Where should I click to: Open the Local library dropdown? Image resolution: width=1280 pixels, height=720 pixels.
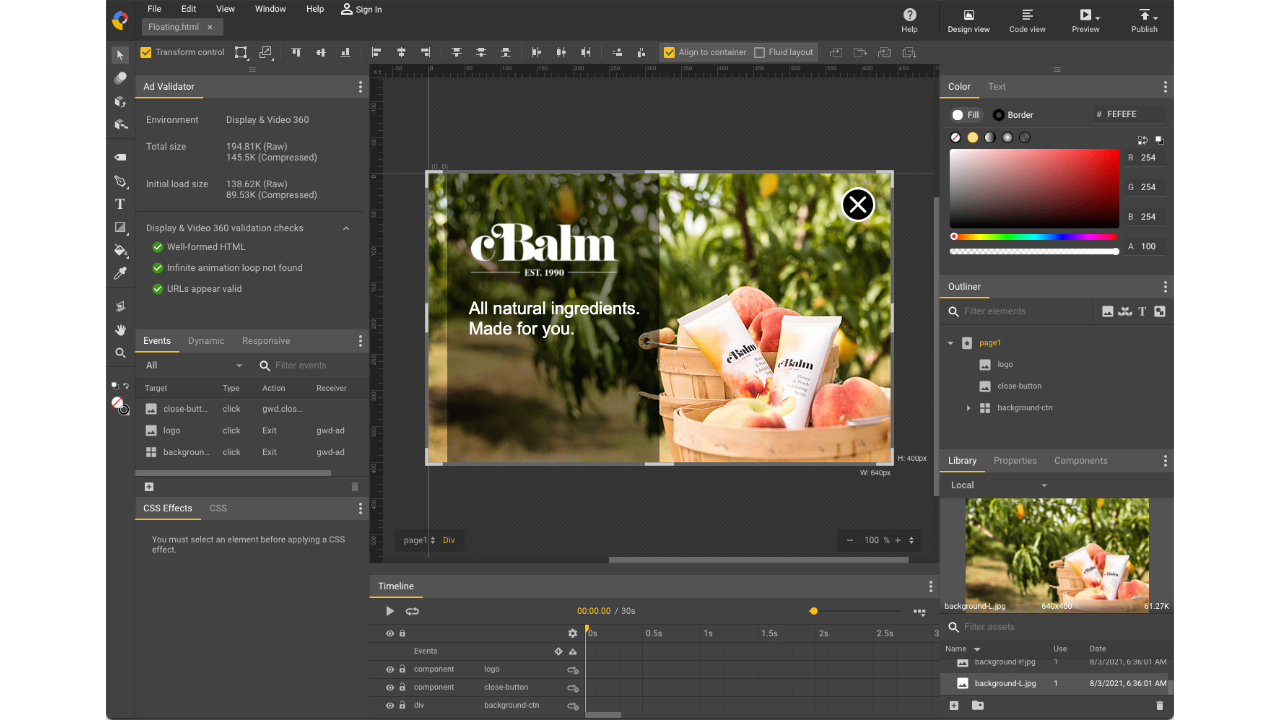pos(998,485)
